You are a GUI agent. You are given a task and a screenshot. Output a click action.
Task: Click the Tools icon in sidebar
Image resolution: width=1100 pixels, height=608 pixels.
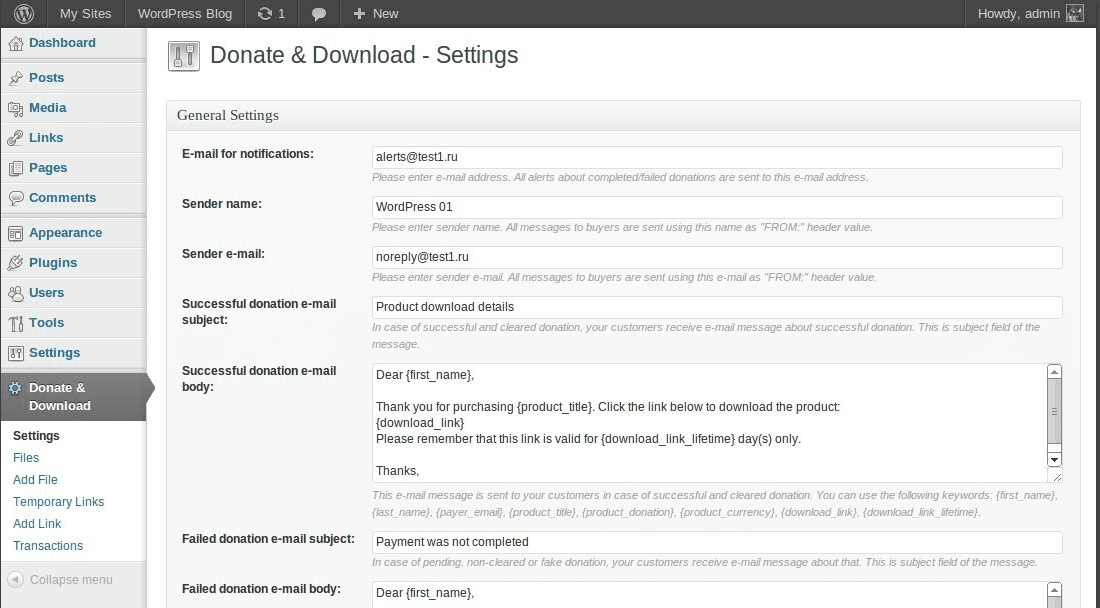pyautogui.click(x=15, y=323)
